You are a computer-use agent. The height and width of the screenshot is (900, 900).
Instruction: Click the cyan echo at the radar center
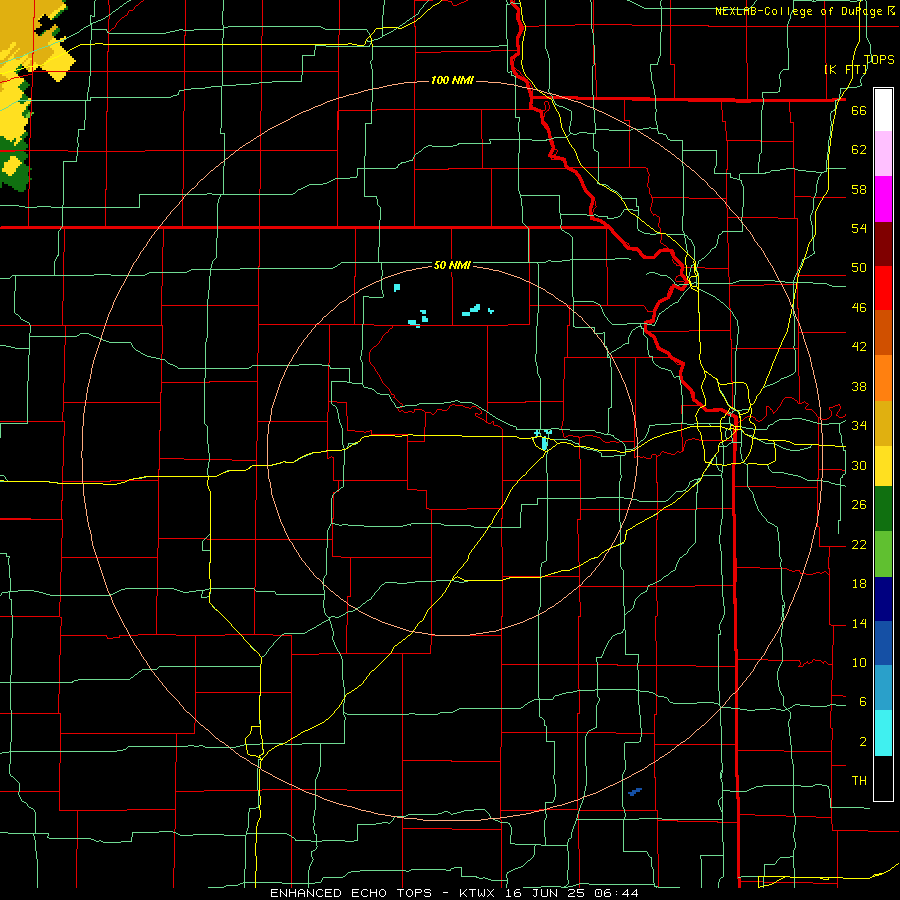[x=544, y=443]
